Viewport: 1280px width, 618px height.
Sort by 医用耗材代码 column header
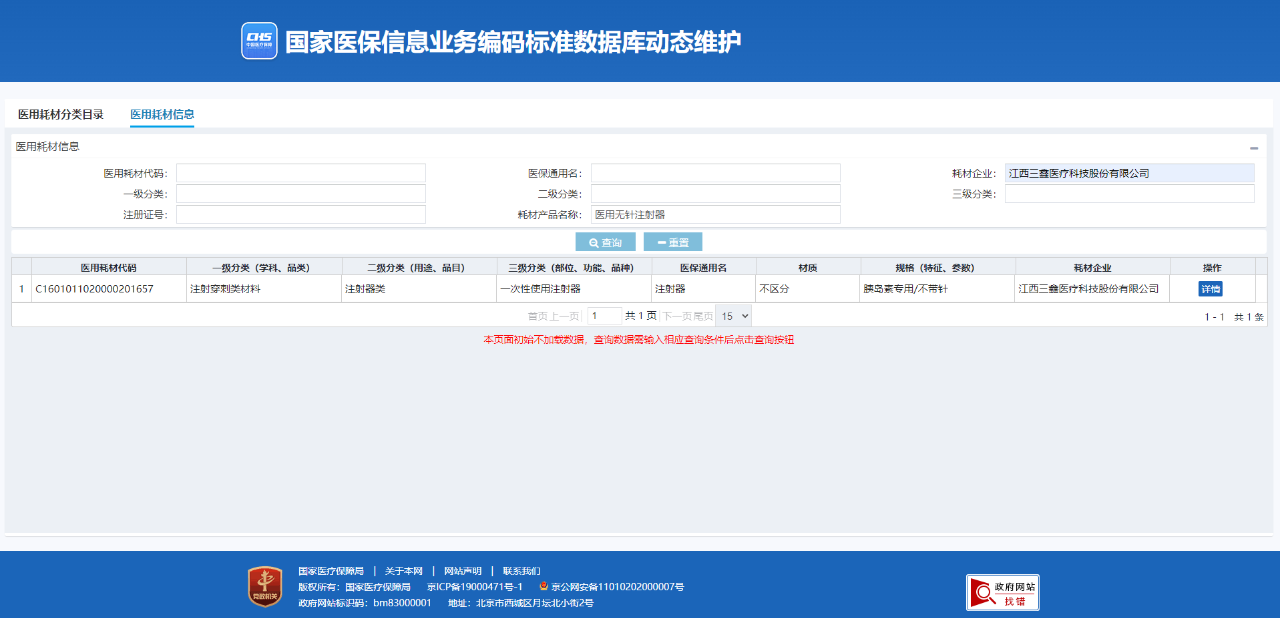coord(109,267)
